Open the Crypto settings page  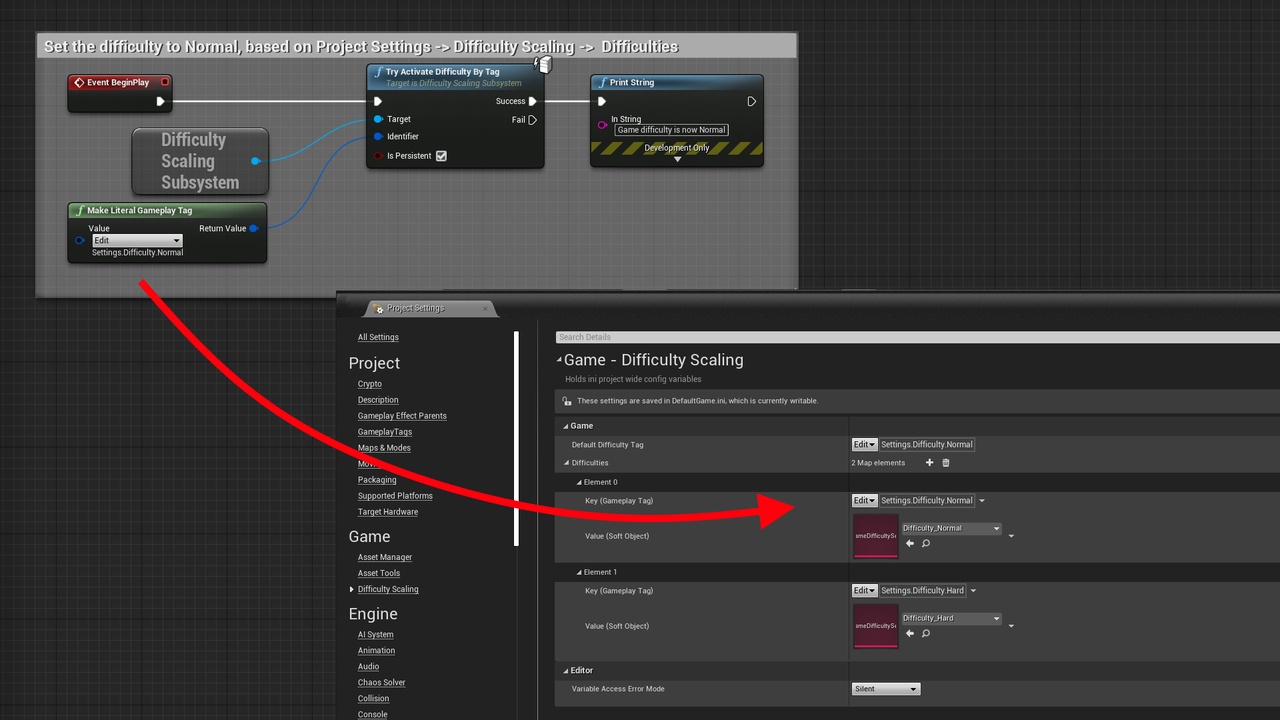point(370,384)
